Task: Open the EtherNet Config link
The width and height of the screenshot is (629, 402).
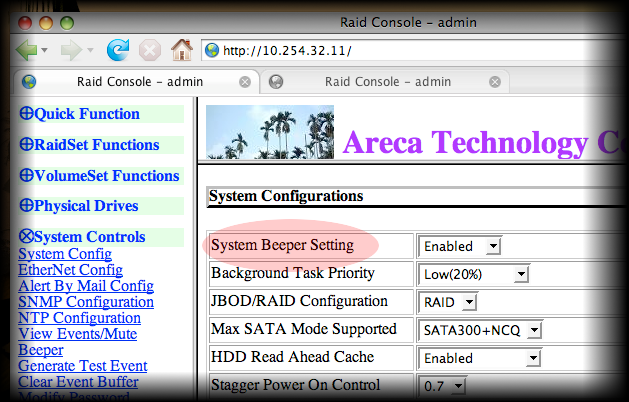Action: [x=71, y=270]
